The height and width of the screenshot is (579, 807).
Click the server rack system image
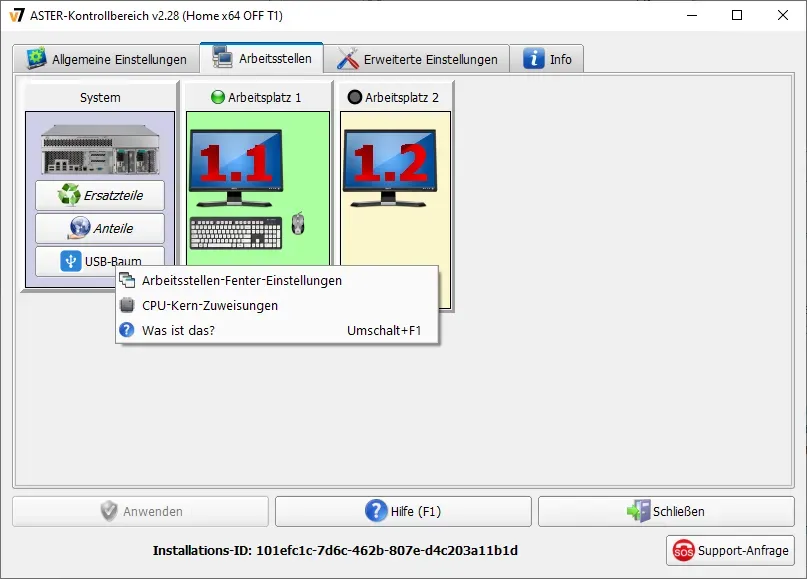click(x=99, y=150)
